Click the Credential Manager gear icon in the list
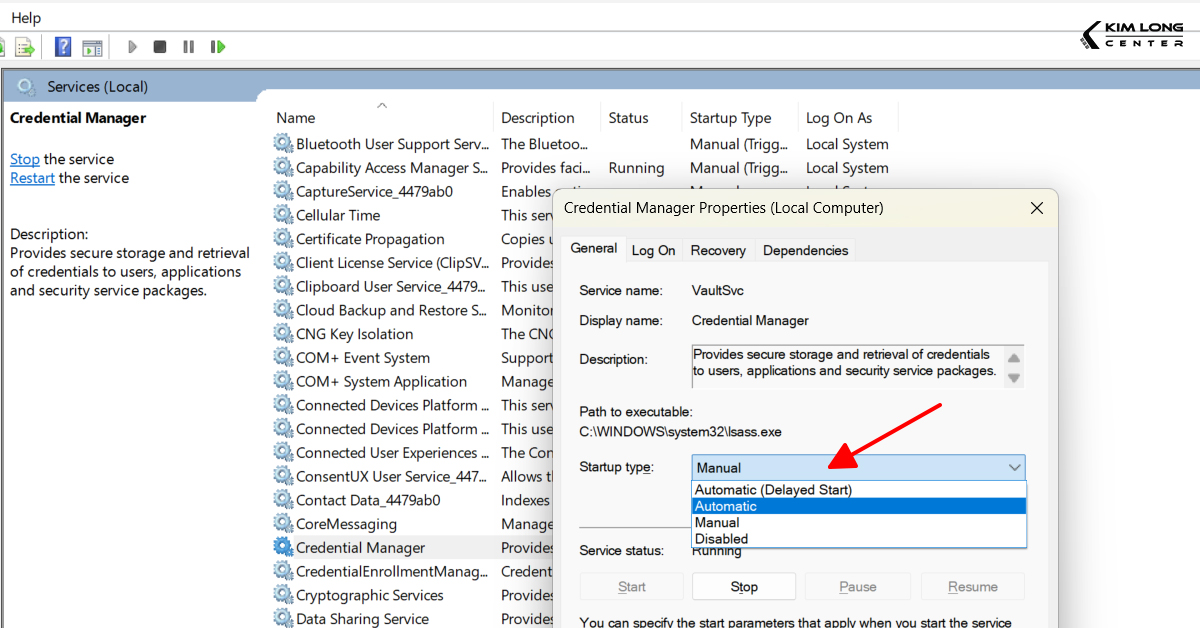Viewport: 1200px width, 628px height. click(x=281, y=547)
